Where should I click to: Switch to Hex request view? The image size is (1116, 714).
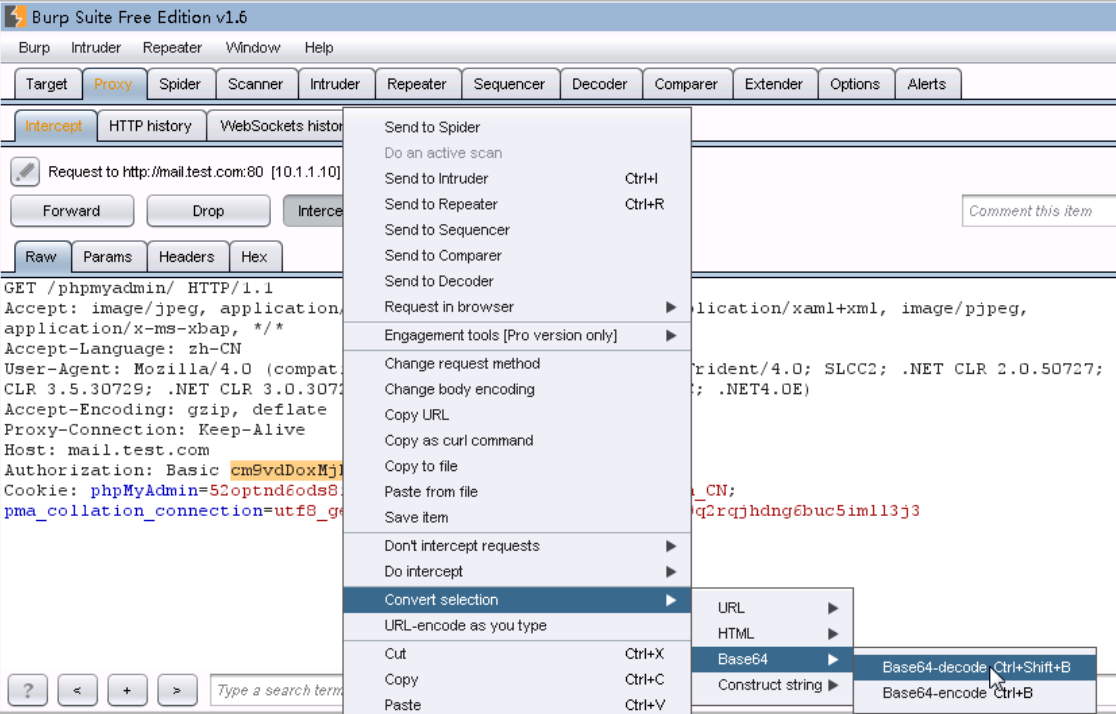tap(255, 256)
